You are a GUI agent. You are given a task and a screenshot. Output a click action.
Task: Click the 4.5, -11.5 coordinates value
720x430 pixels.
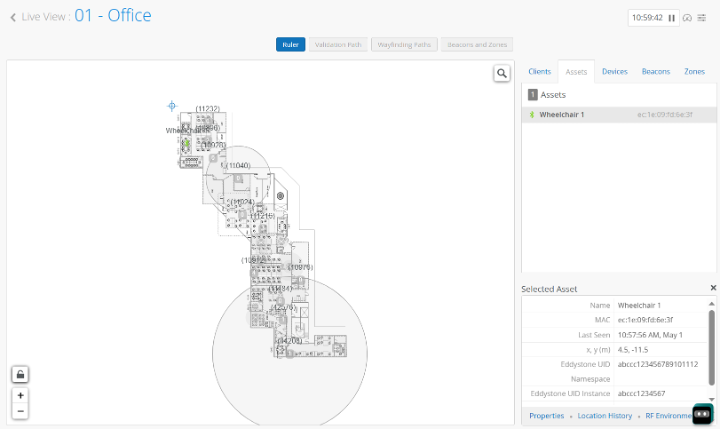633,350
